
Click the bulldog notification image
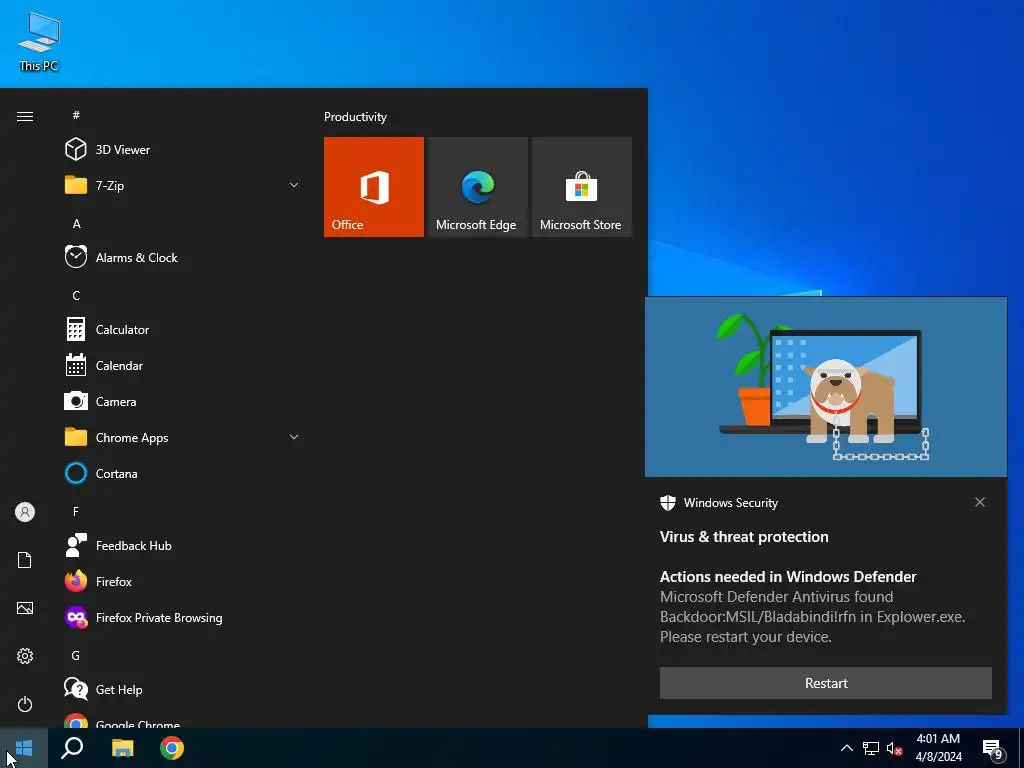click(825, 387)
